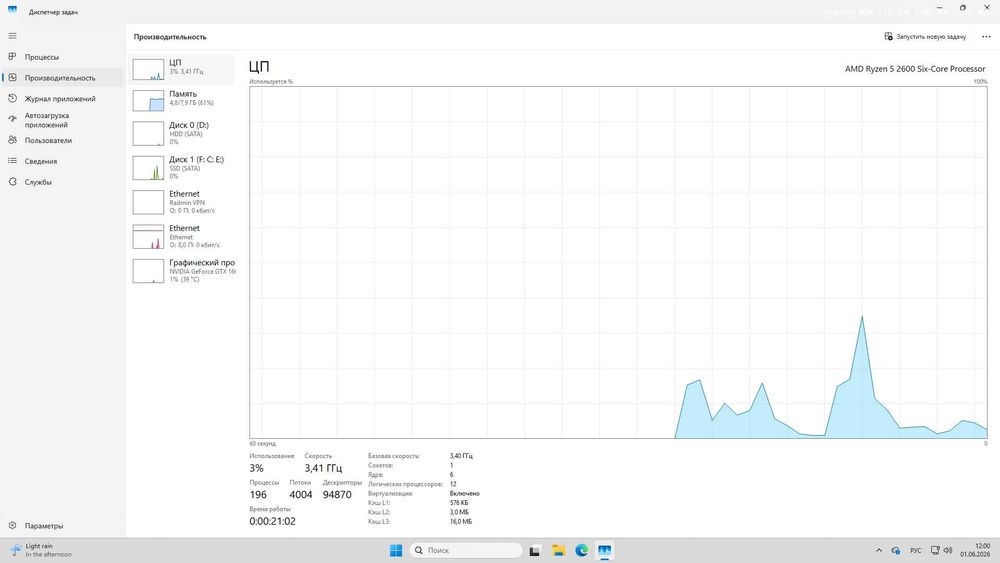Select the Графический процессор entry
The height and width of the screenshot is (563, 1000).
182,271
